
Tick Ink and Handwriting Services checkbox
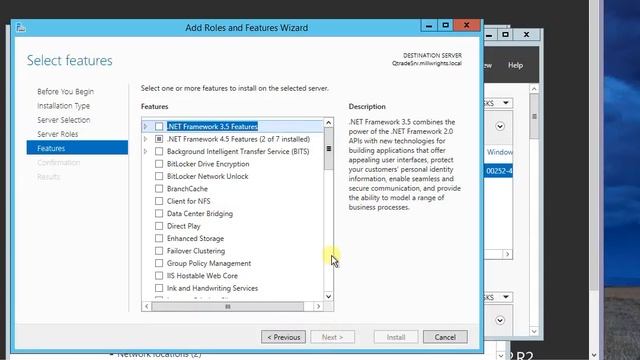[159, 288]
